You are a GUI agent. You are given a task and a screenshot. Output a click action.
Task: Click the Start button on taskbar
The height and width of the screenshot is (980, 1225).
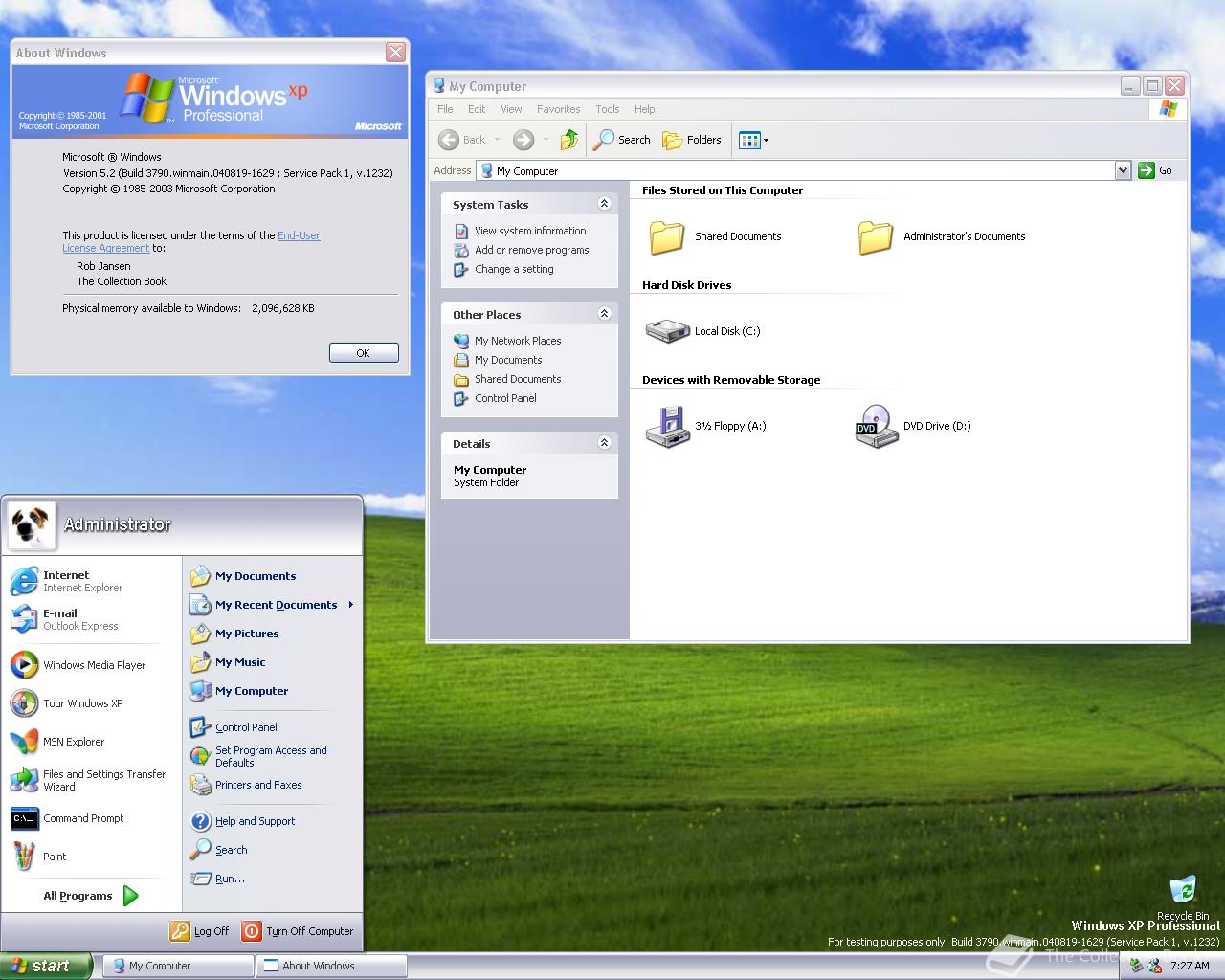[x=46, y=966]
